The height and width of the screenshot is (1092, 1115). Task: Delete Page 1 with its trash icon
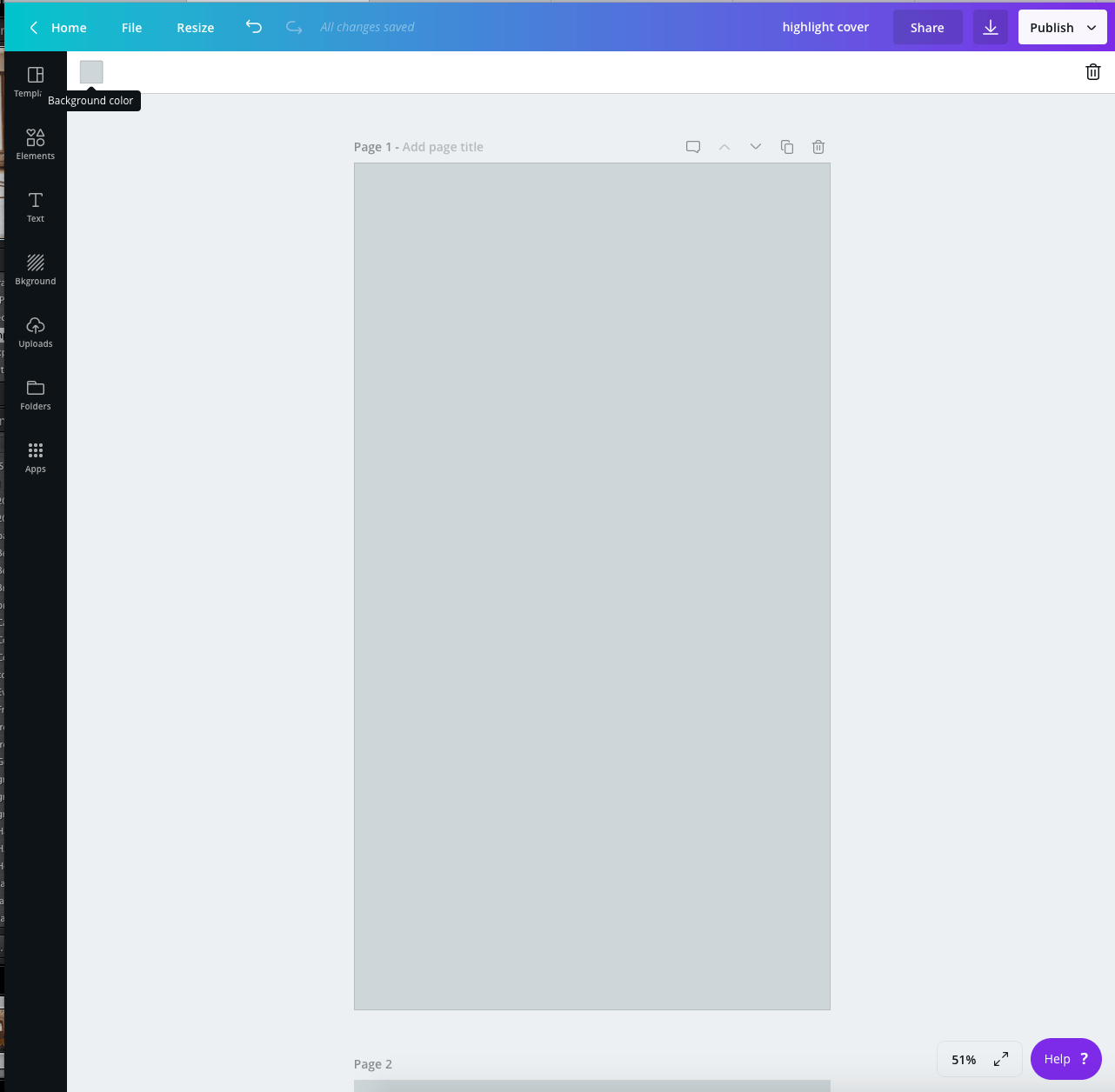(x=818, y=147)
